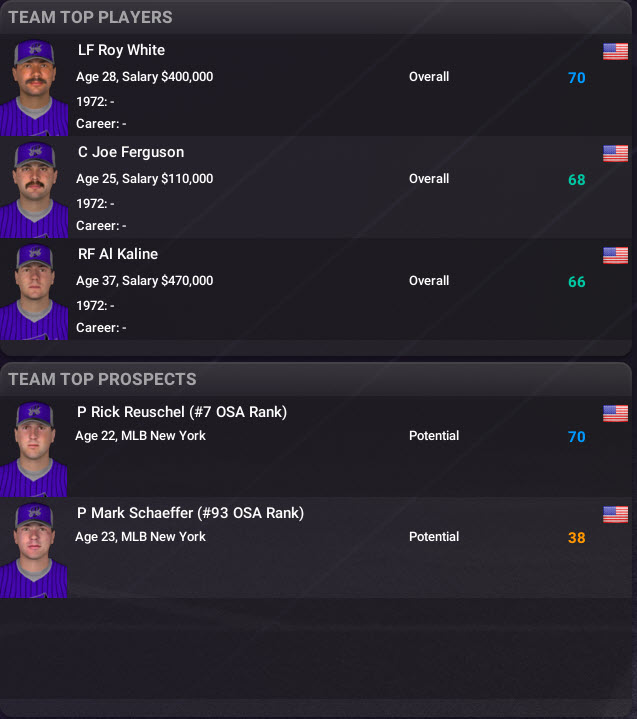Screen dimensions: 637x719
Task: Click the Team Top Players header
Action: [x=90, y=17]
